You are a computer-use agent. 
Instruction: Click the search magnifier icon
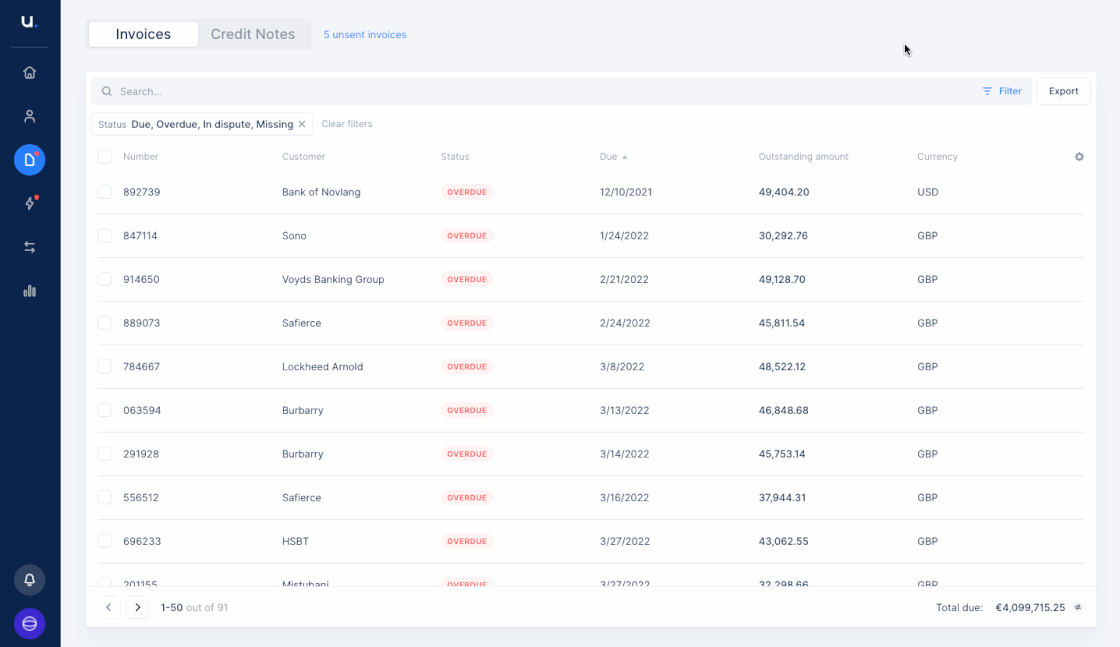pyautogui.click(x=106, y=91)
